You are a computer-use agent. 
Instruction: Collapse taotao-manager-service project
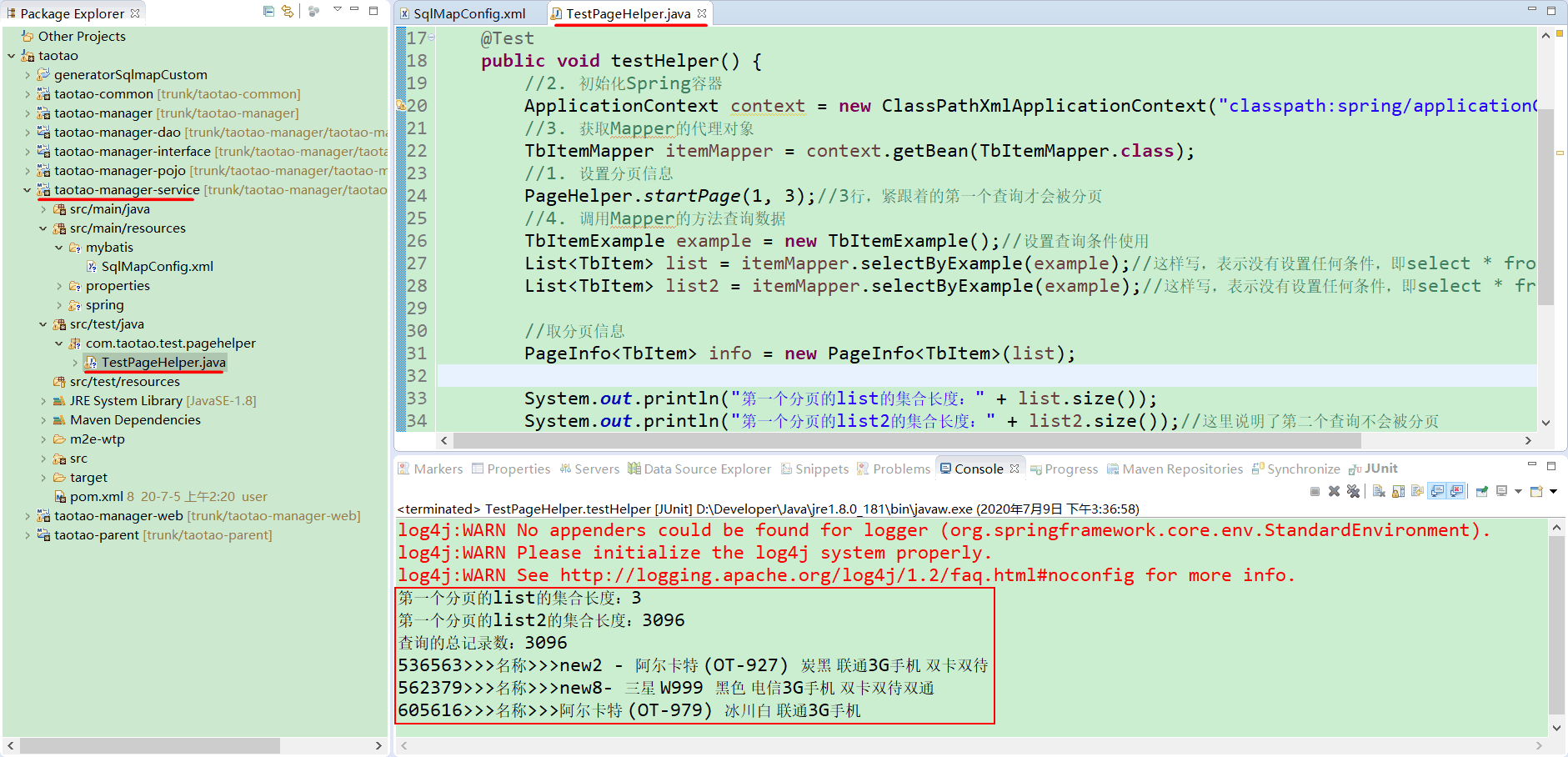(27, 190)
